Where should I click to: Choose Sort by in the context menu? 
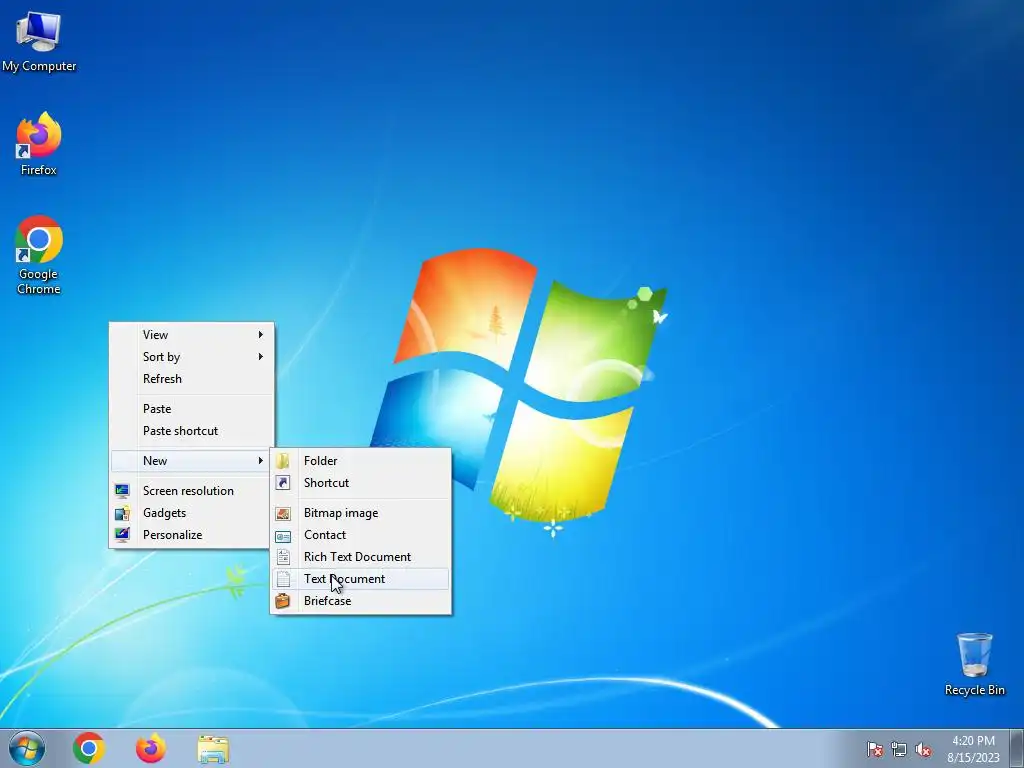pos(191,357)
